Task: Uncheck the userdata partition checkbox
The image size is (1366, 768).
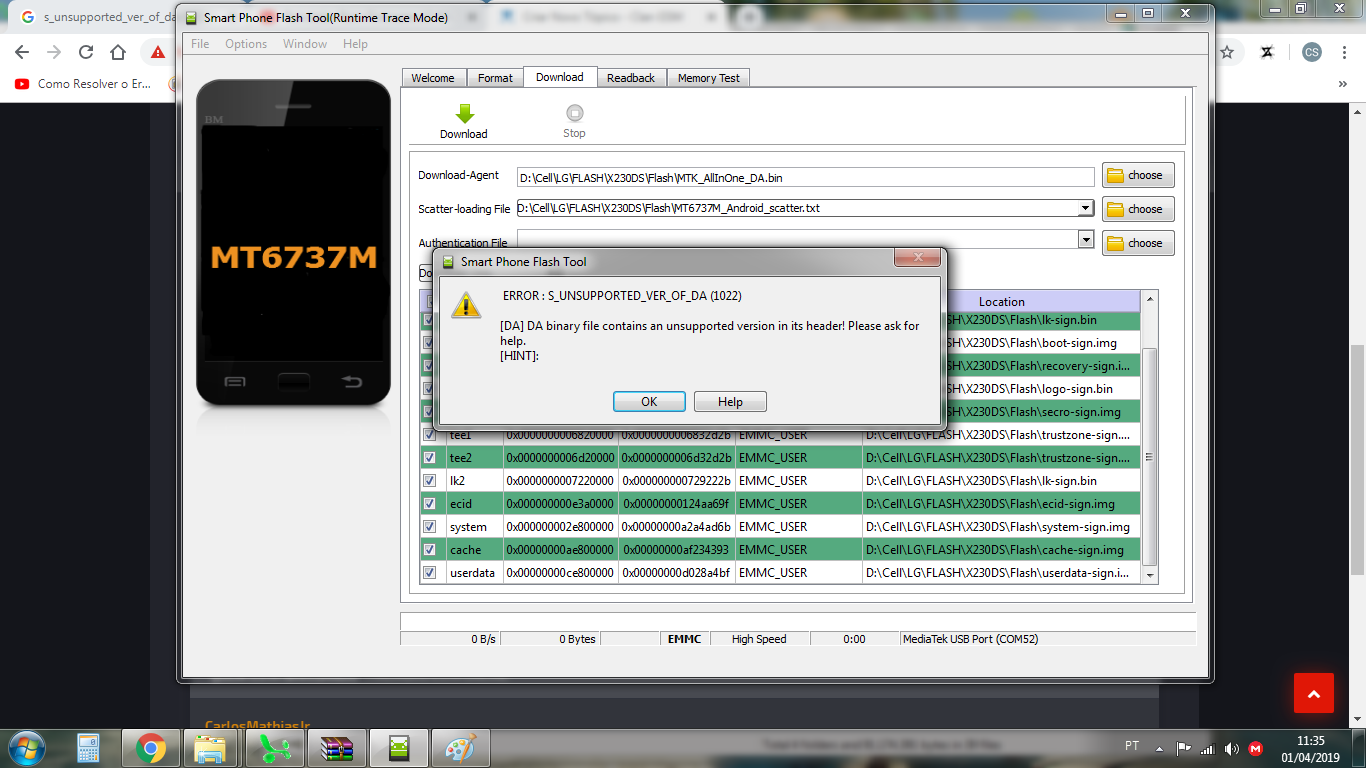Action: pyautogui.click(x=429, y=572)
